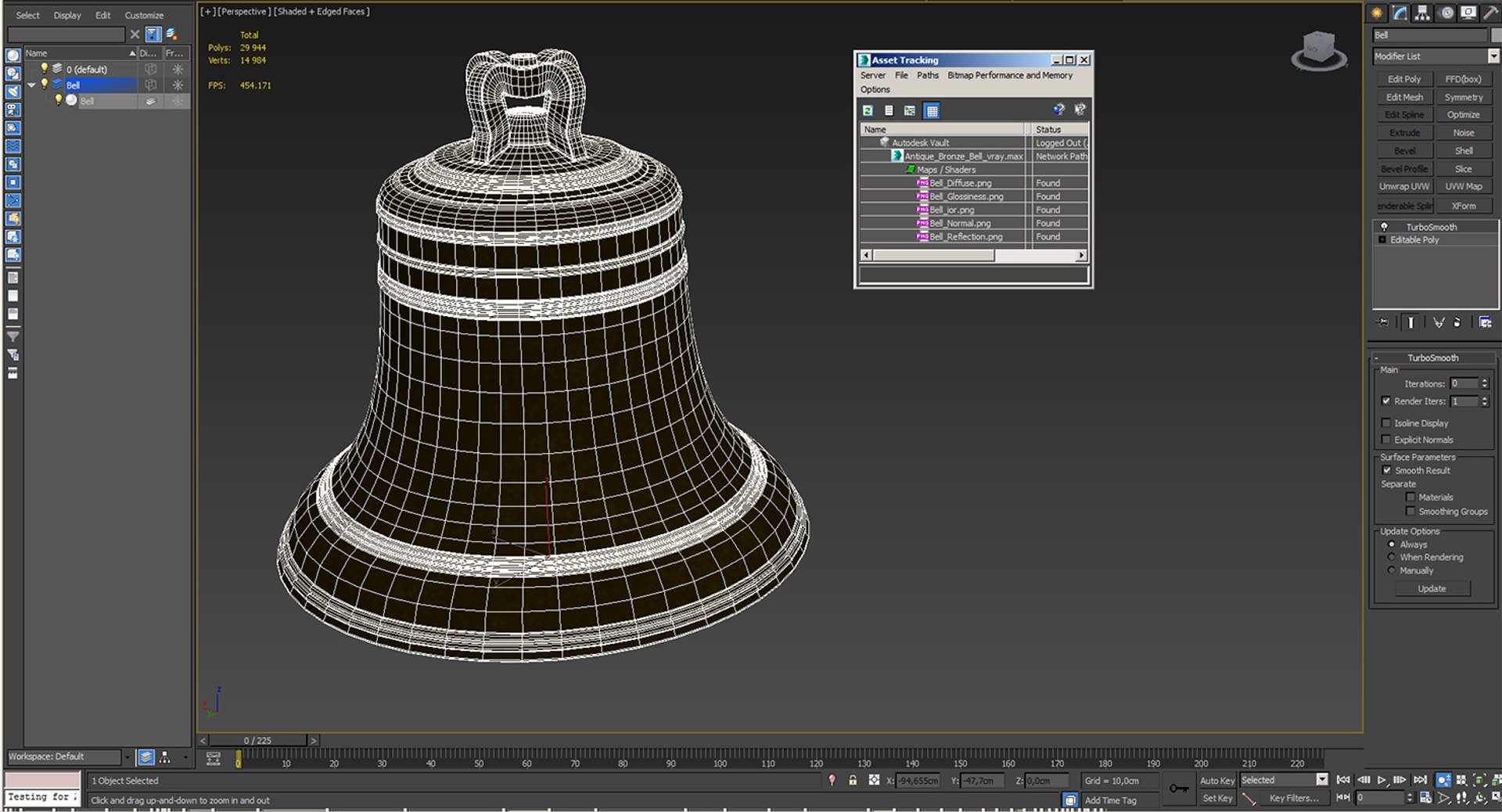The image size is (1502, 812).
Task: Collapse the Bell layer in scene explorer
Action: pyautogui.click(x=31, y=85)
